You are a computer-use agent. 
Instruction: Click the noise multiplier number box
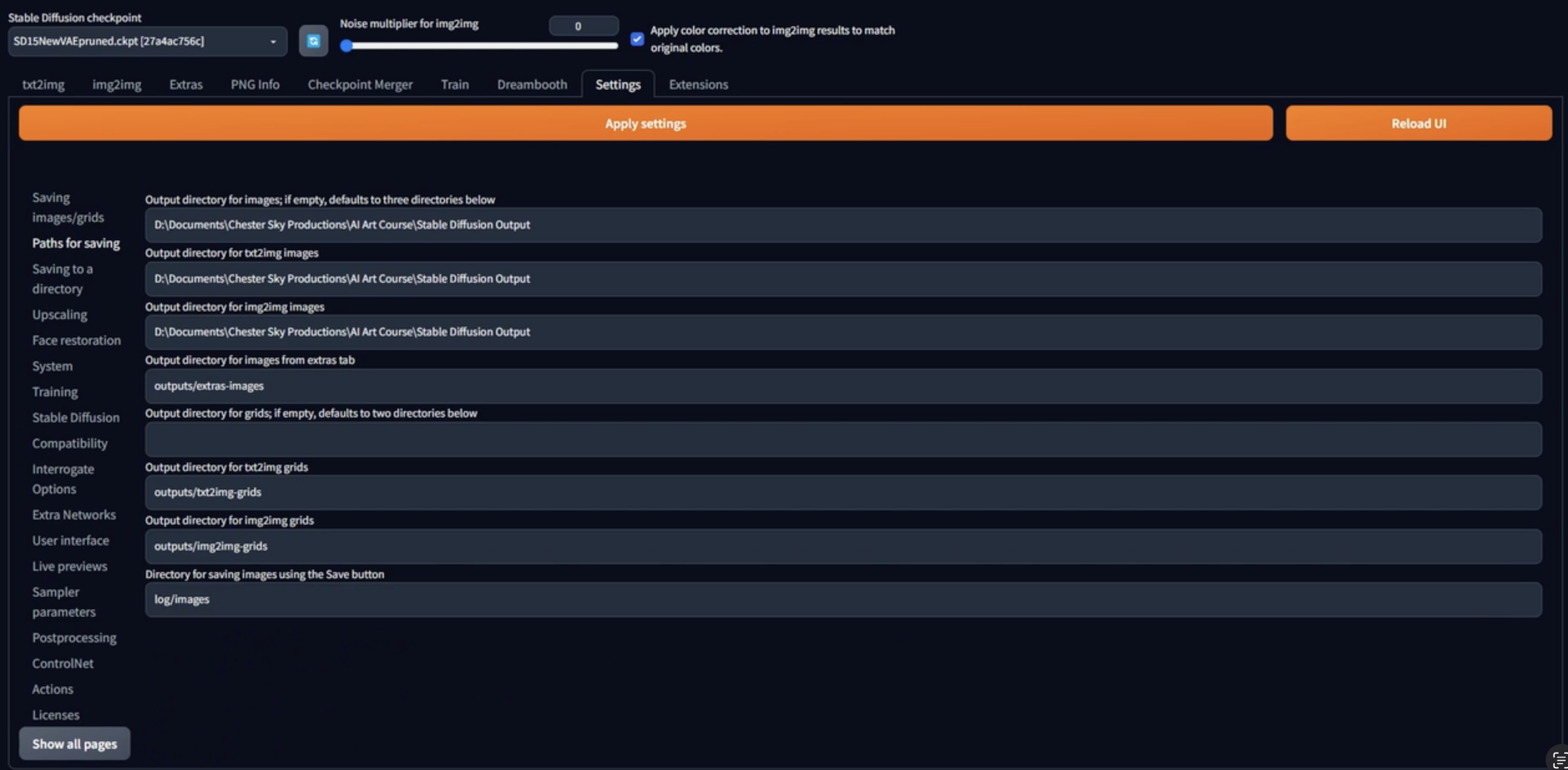pyautogui.click(x=583, y=26)
